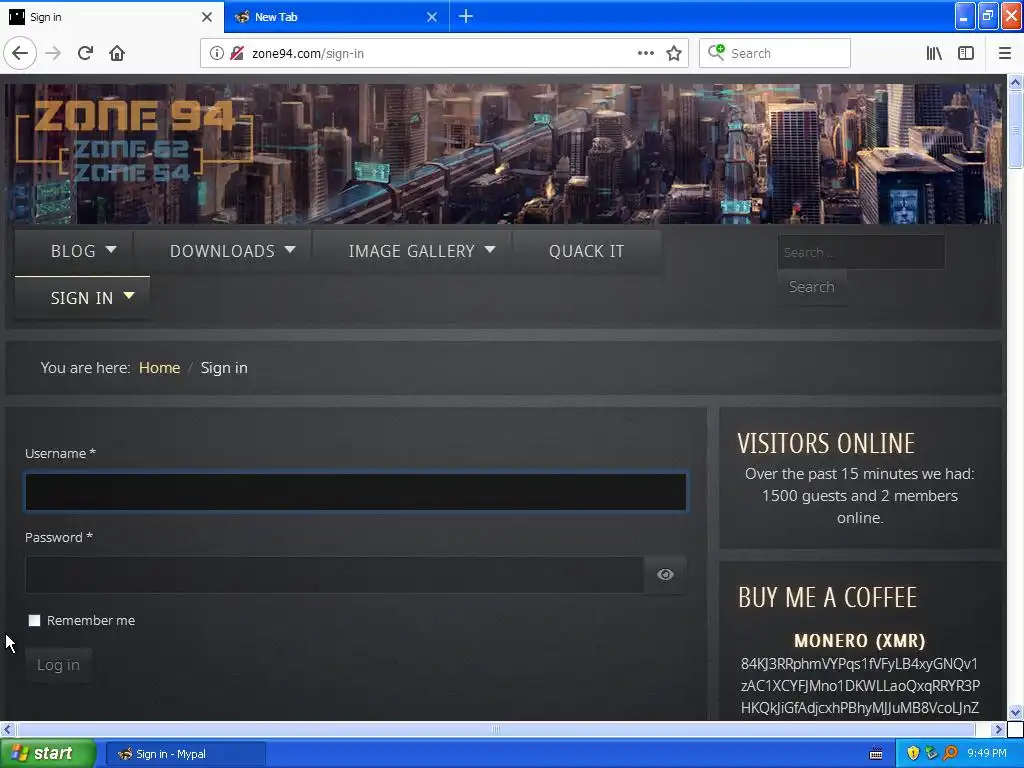Click the browser forward arrow
This screenshot has width=1024, height=768.
[x=53, y=53]
